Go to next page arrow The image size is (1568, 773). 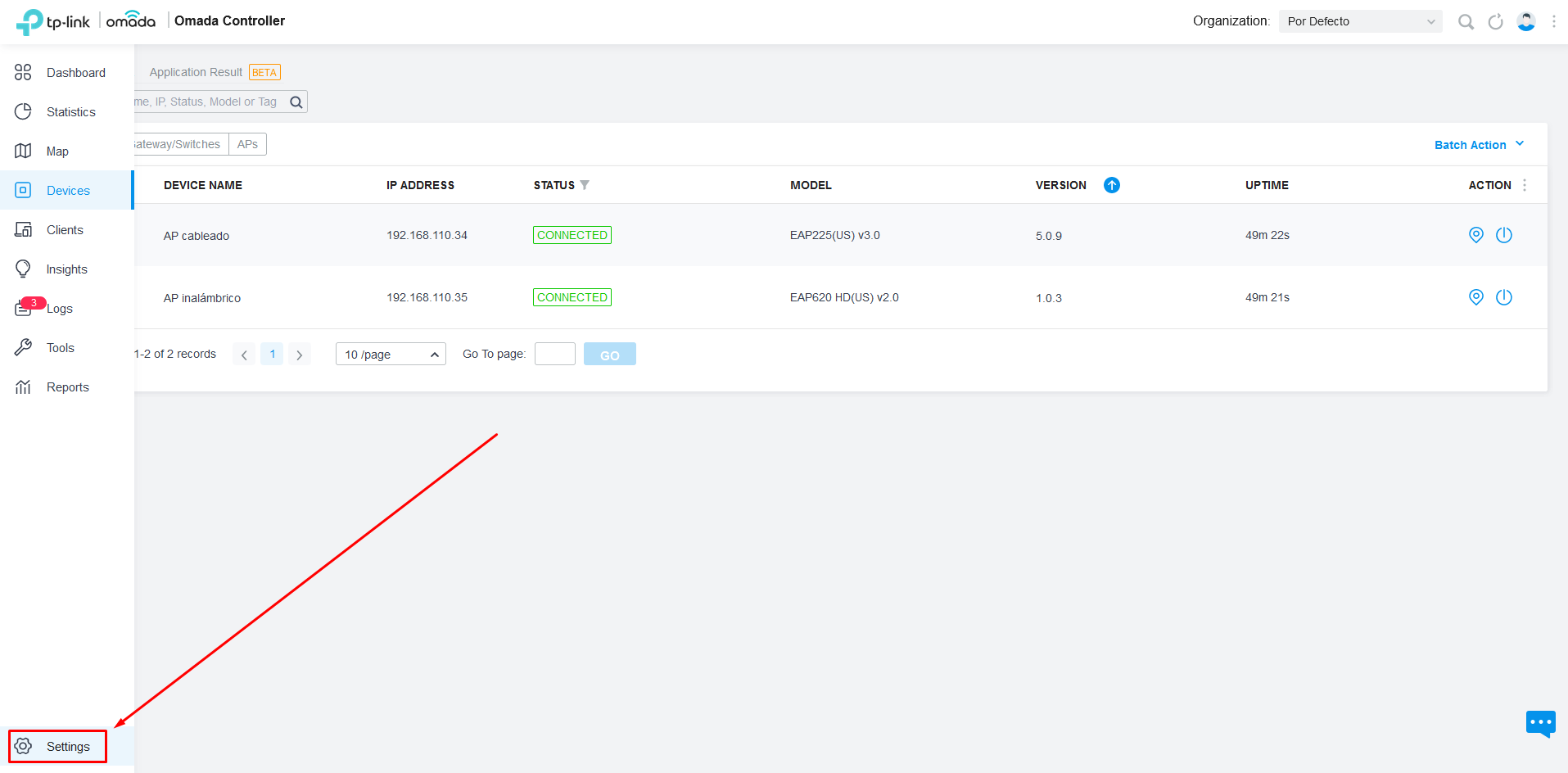pos(300,355)
